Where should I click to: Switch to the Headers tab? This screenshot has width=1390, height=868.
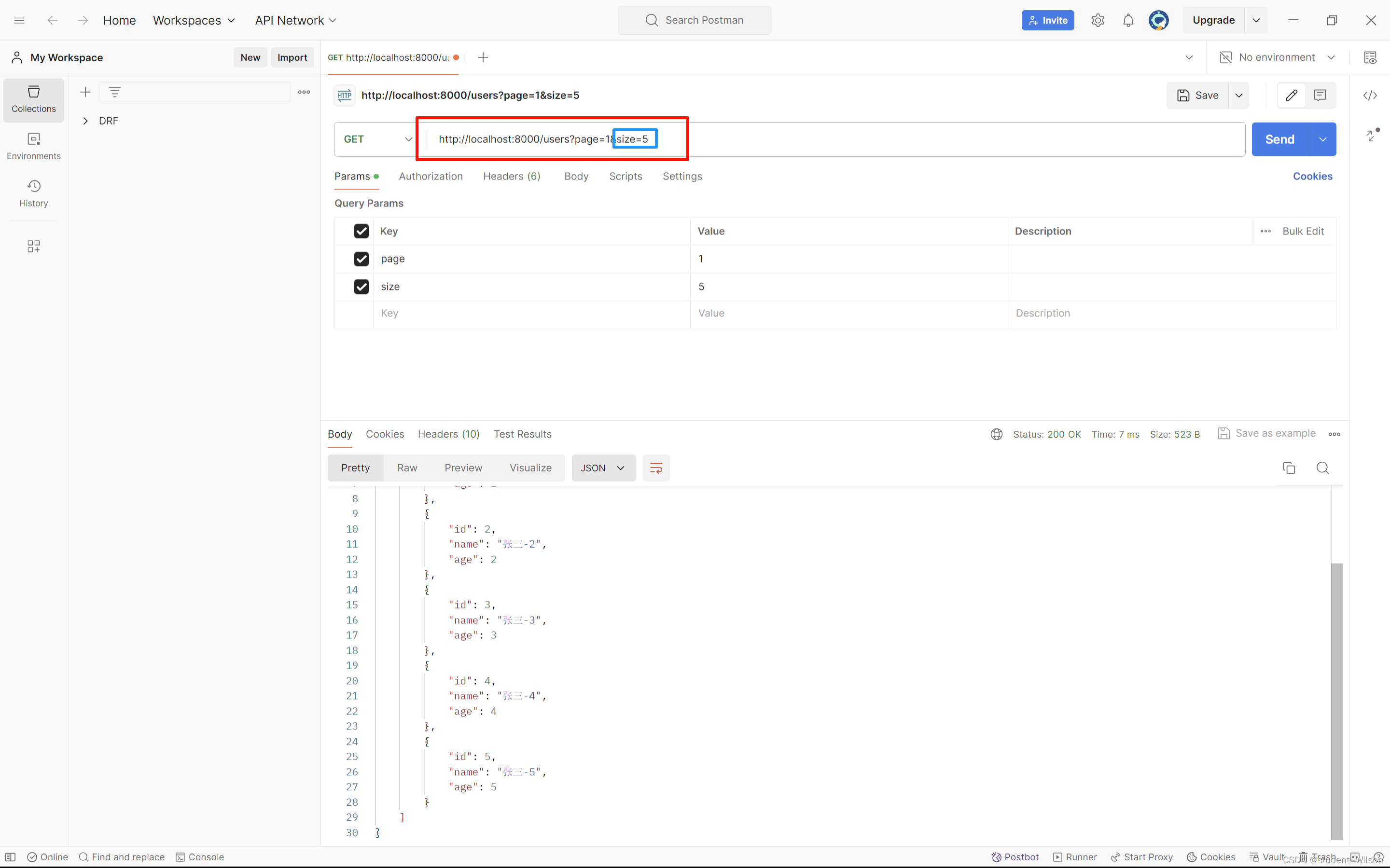[x=510, y=176]
